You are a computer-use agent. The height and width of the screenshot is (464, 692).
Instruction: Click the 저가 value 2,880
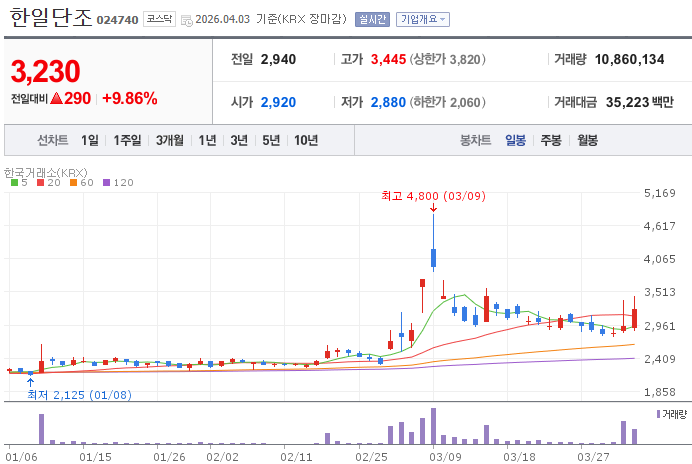[x=388, y=102]
